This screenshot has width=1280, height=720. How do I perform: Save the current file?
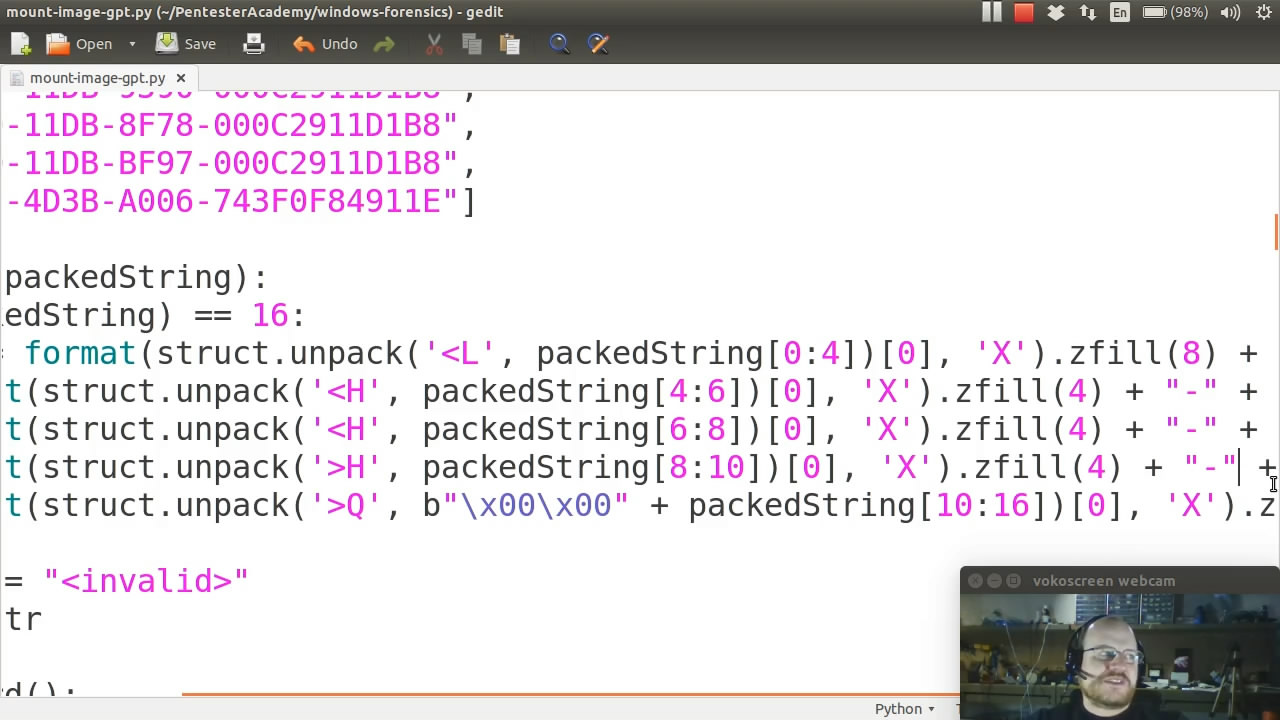[x=186, y=44]
